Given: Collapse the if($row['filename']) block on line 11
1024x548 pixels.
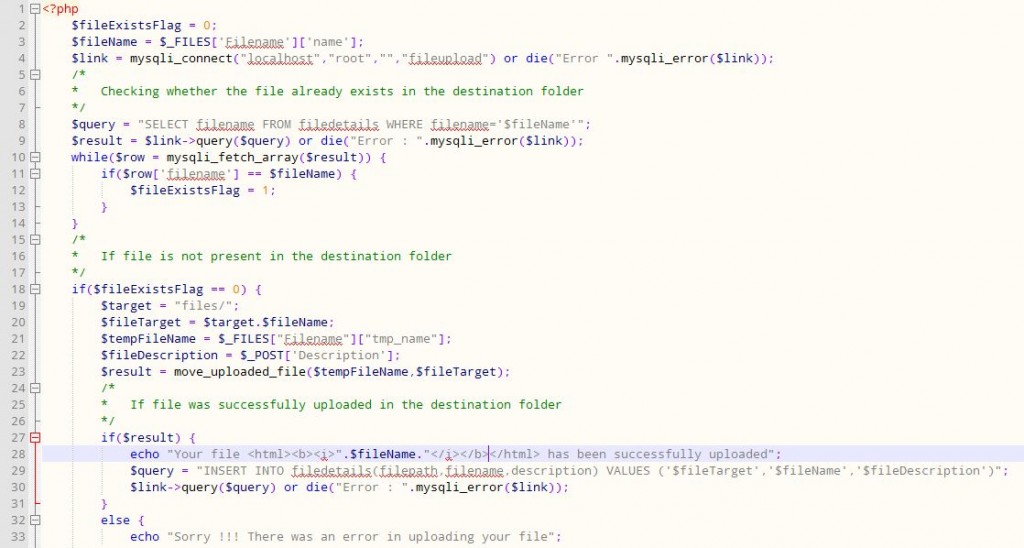Looking at the screenshot, I should [x=34, y=174].
